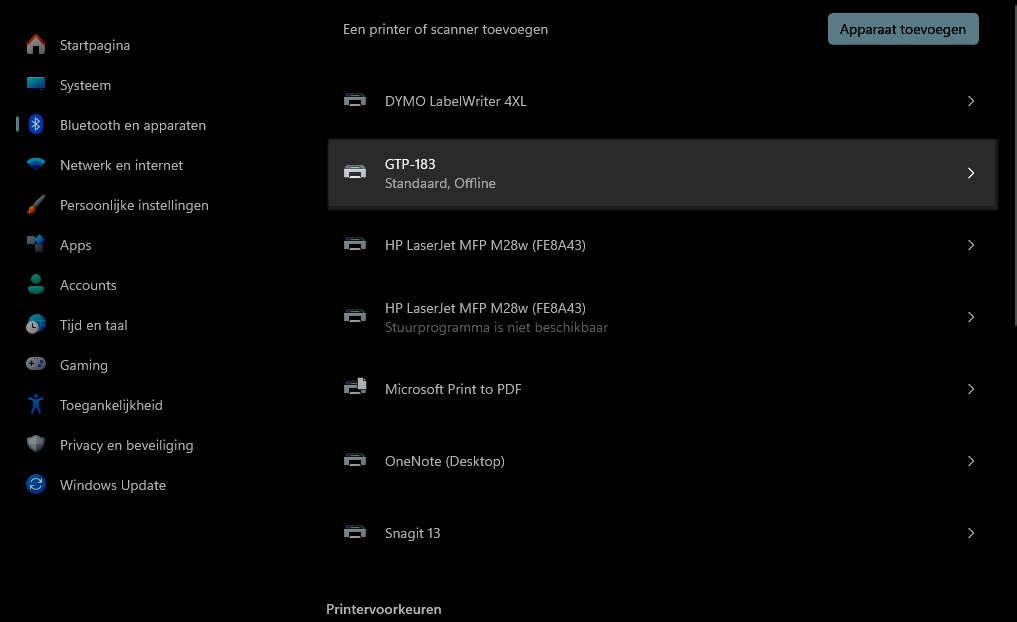Viewport: 1017px width, 622px height.
Task: Open the Gaming controller icon
Action: click(36, 365)
